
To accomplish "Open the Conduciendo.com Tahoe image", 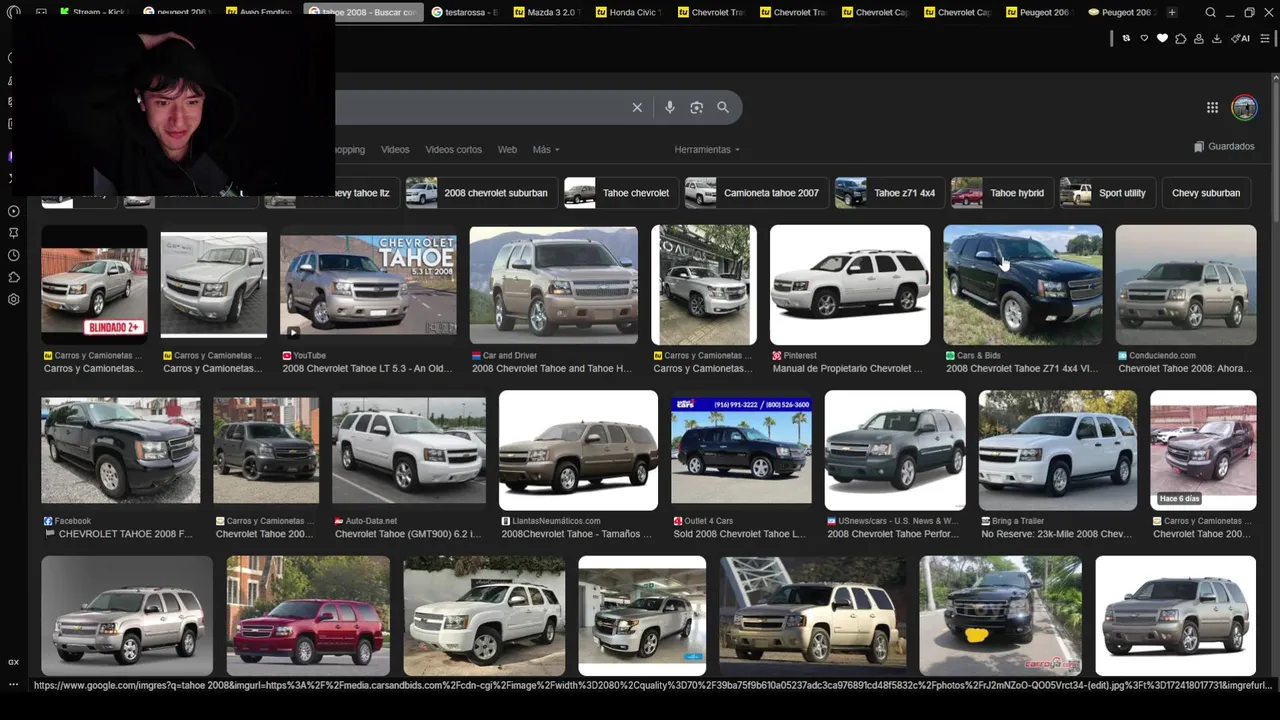I will point(1186,285).
